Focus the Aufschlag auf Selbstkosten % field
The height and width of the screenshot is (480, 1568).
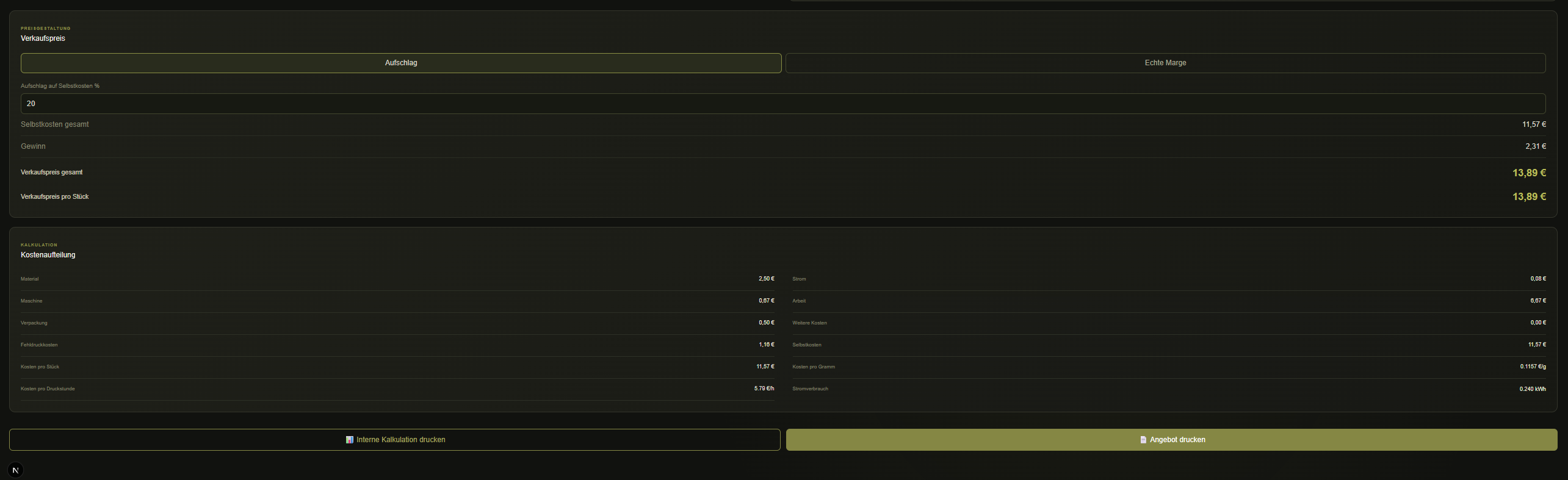pyautogui.click(x=783, y=104)
